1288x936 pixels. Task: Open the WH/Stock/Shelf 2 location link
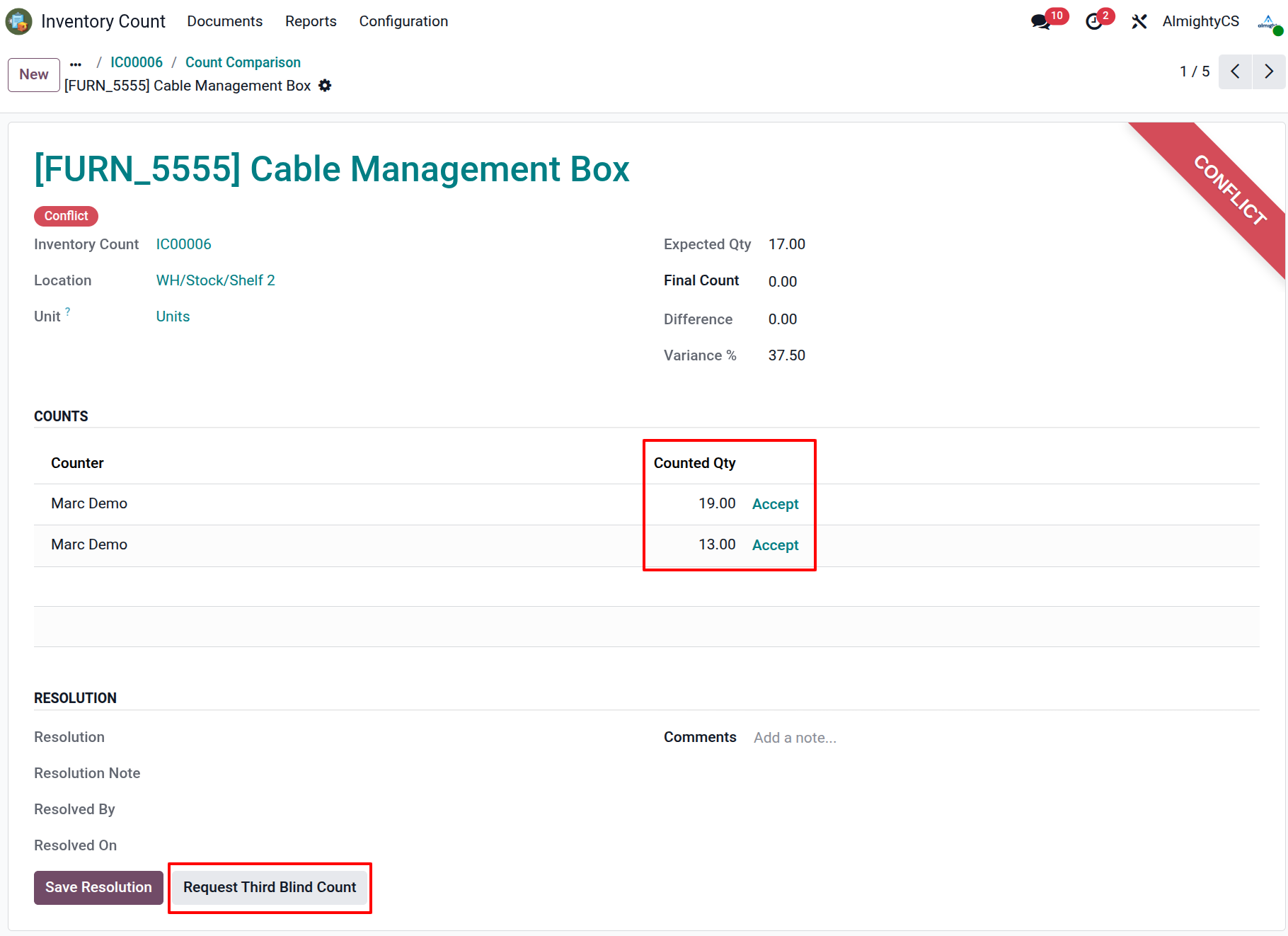click(215, 280)
